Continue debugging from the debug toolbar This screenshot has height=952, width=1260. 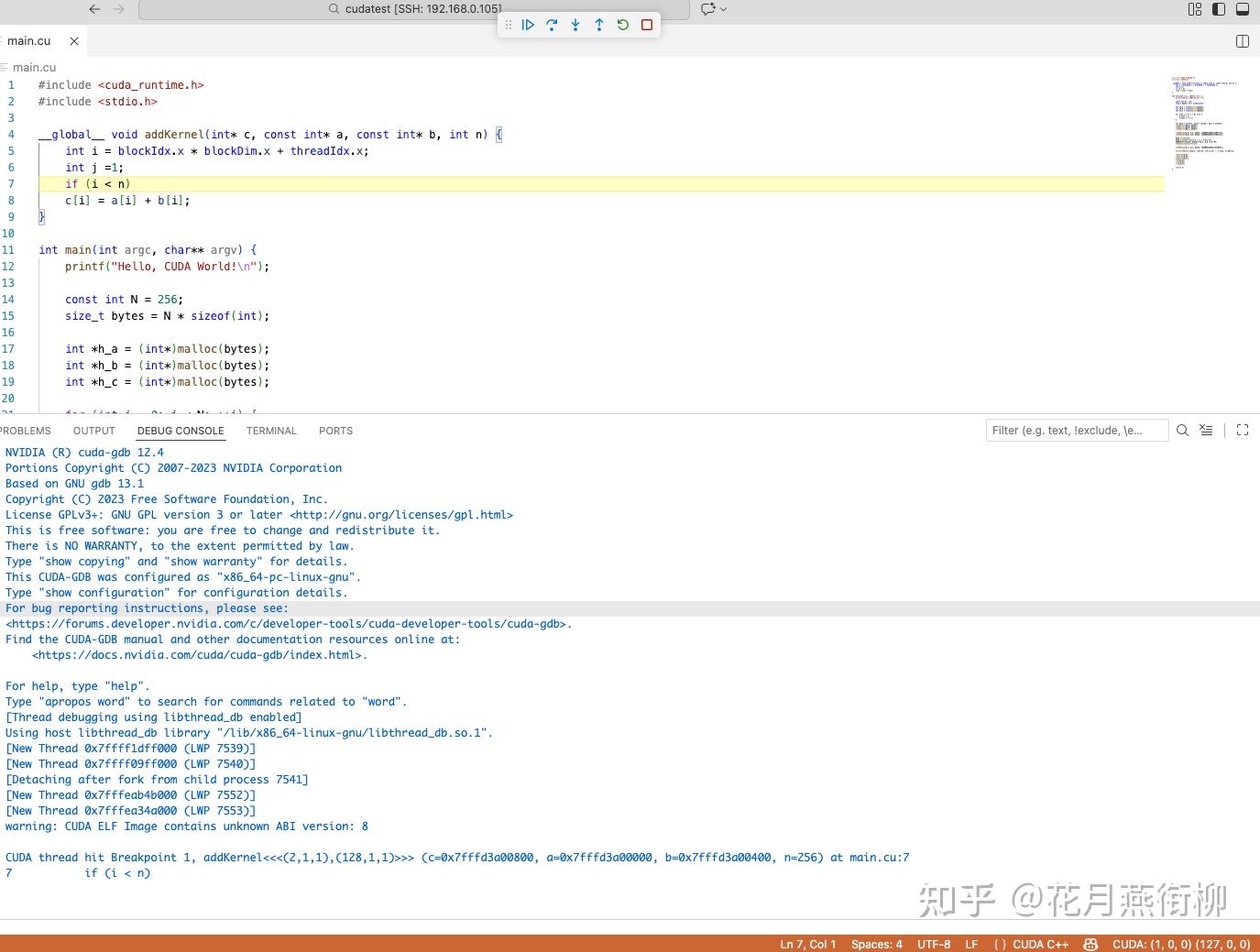528,25
